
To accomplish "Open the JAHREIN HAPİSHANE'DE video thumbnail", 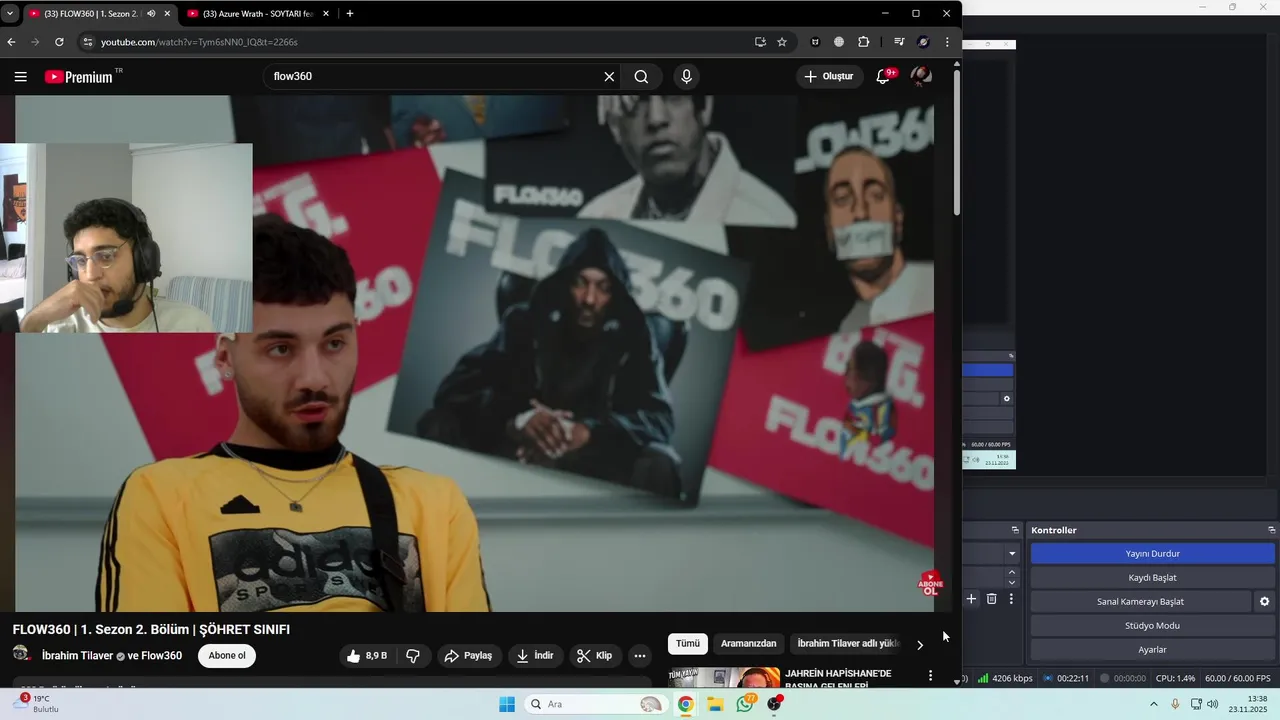I will (x=724, y=678).
